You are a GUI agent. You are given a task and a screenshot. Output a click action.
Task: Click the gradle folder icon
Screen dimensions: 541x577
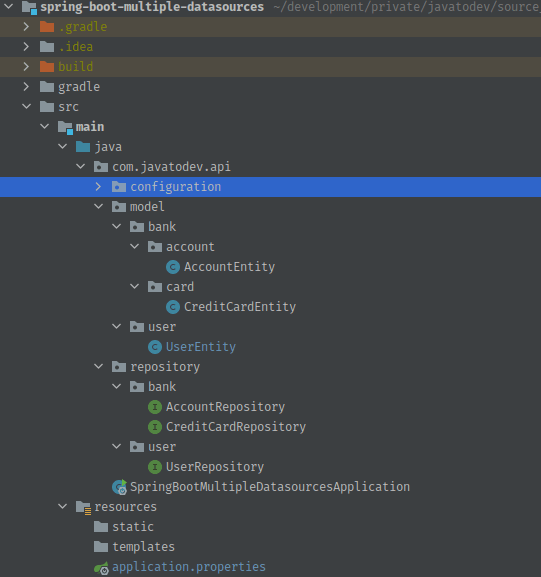click(47, 87)
